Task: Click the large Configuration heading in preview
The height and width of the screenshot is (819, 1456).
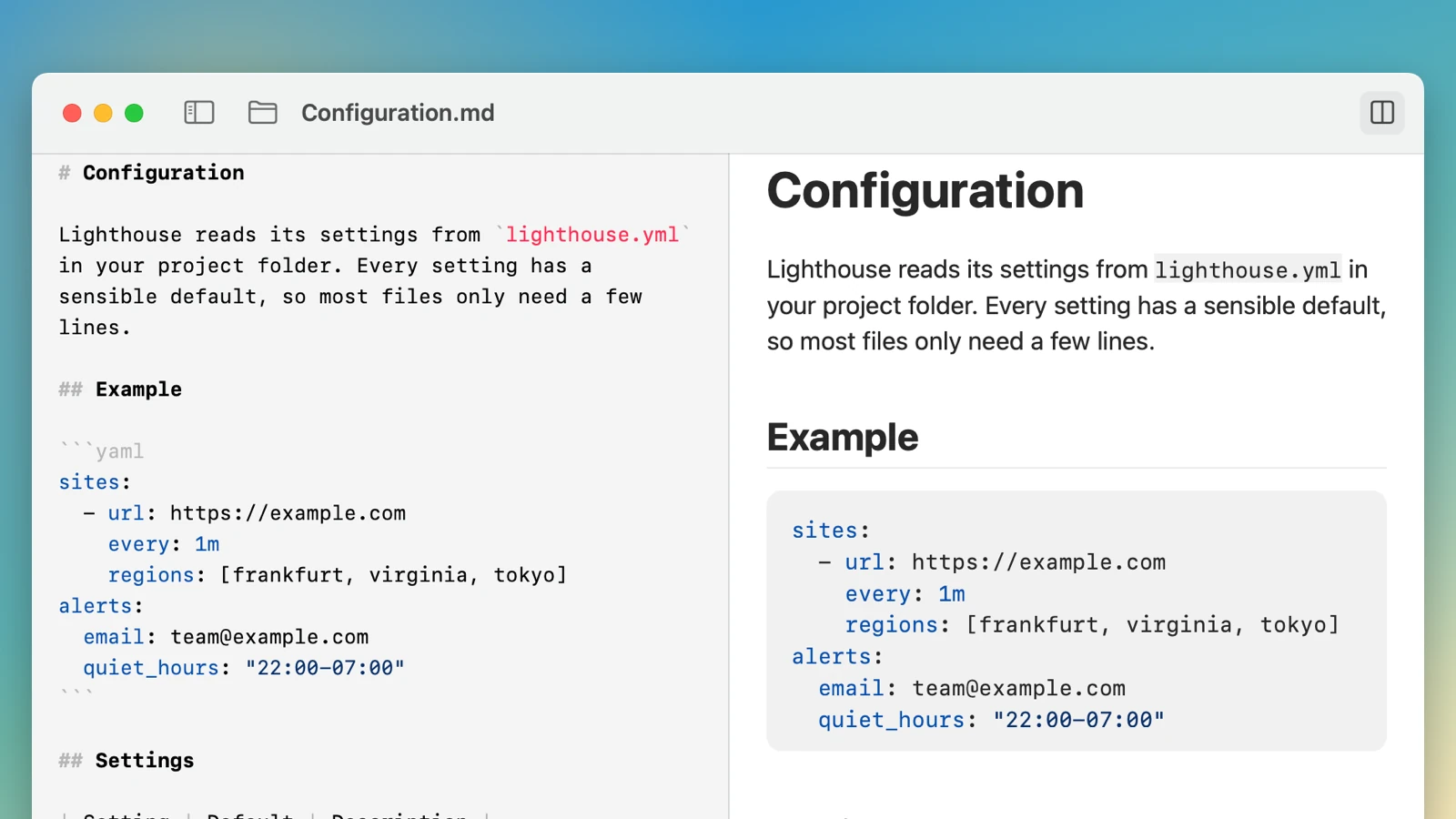Action: tap(925, 191)
